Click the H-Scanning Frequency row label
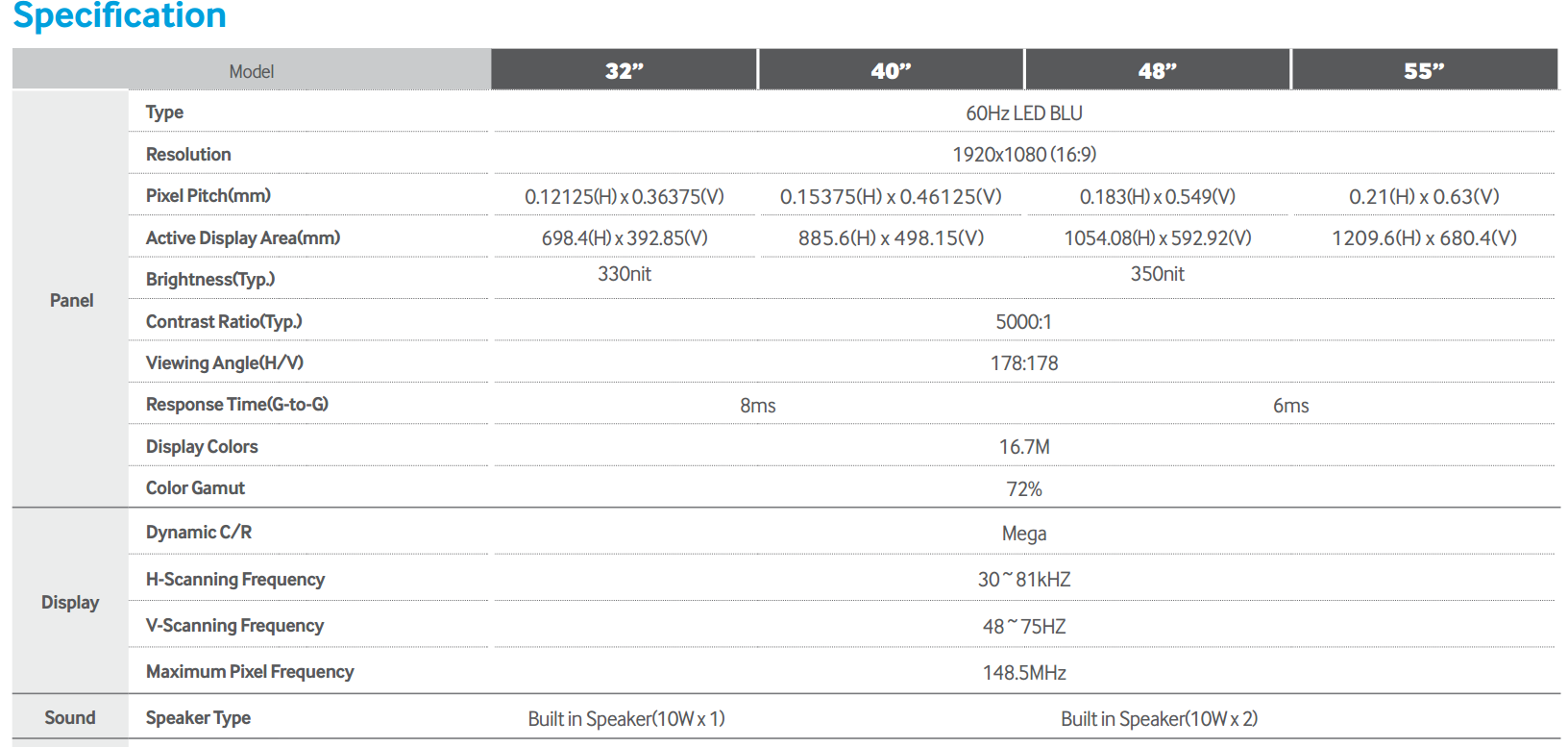The width and height of the screenshot is (1568, 747). (235, 579)
